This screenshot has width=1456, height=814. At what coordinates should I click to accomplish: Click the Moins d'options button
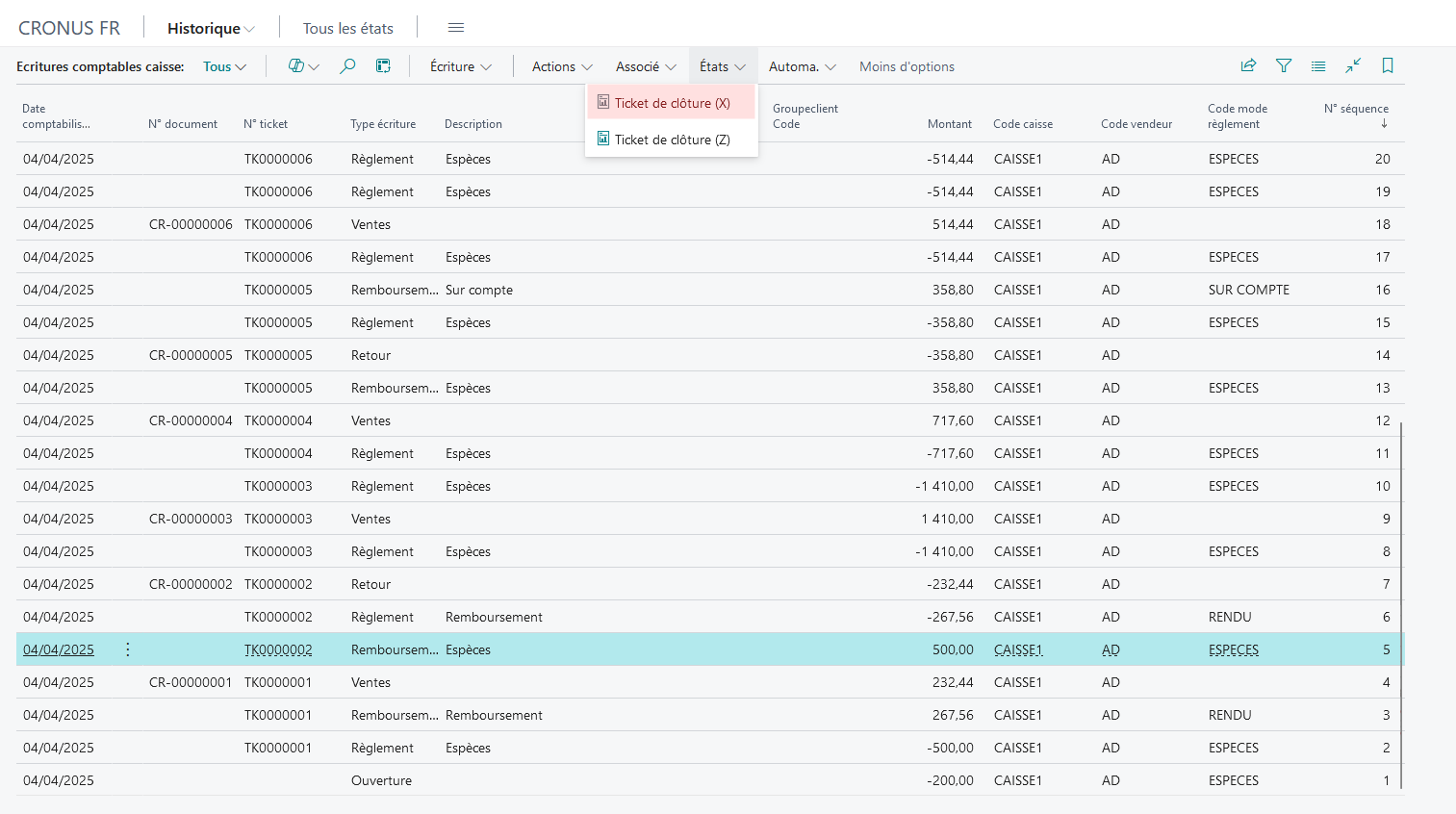tap(907, 66)
